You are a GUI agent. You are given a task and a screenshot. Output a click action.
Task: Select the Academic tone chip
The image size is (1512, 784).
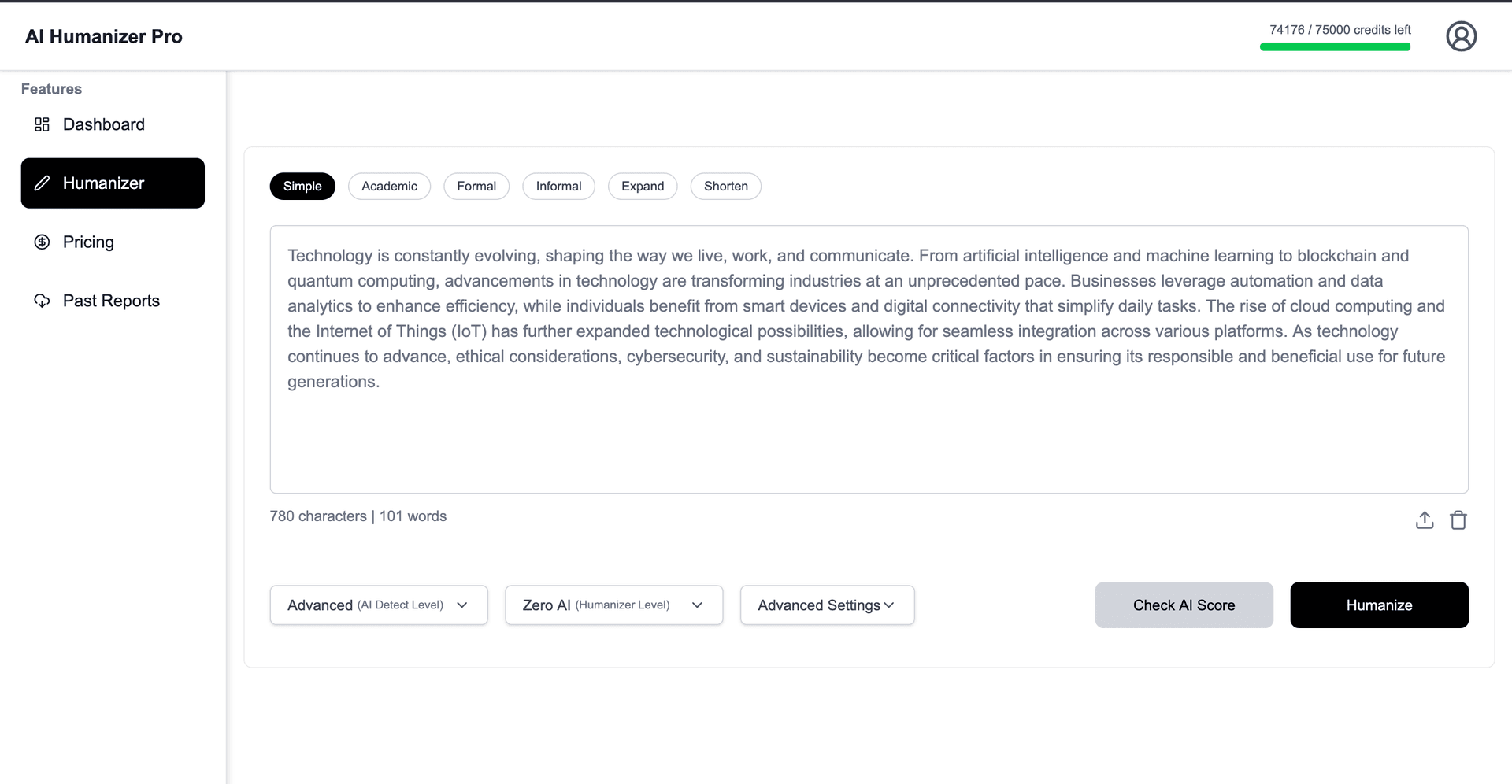389,186
